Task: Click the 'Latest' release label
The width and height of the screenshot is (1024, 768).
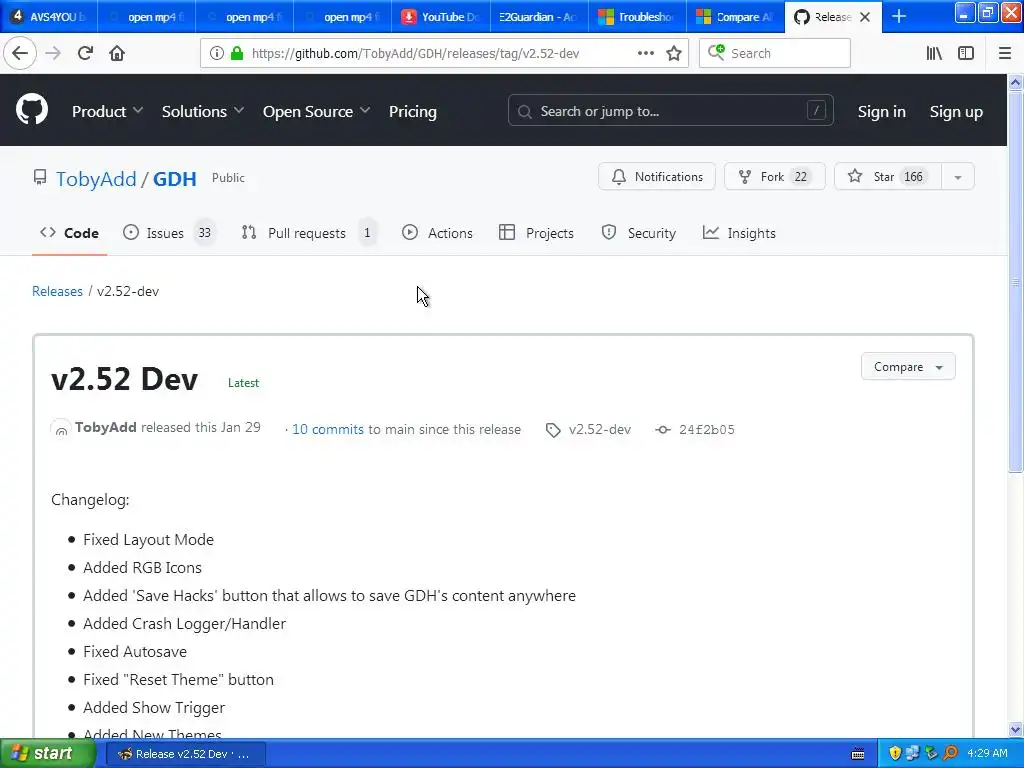Action: point(244,383)
